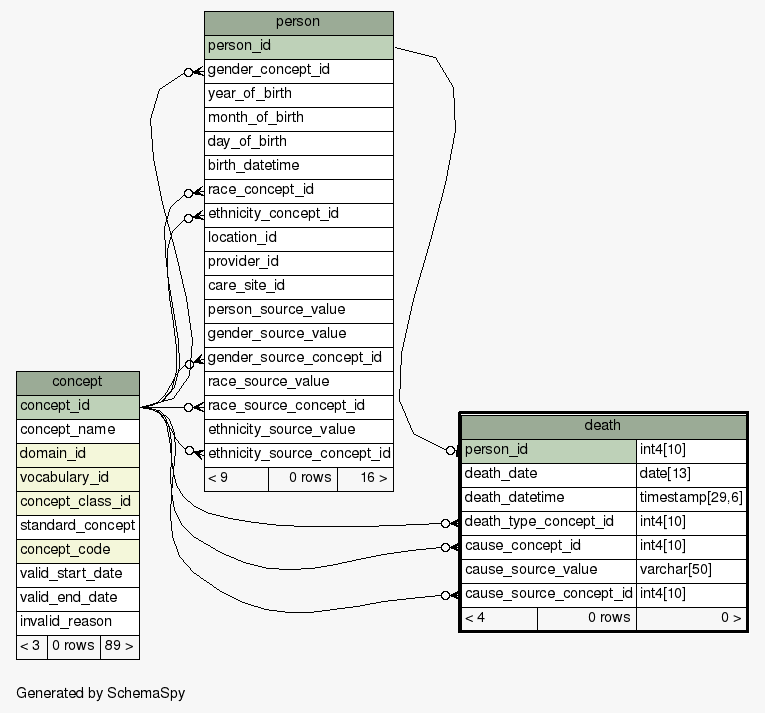
Task: Click the cause_source_value varchar[50] type cell
Action: click(691, 570)
